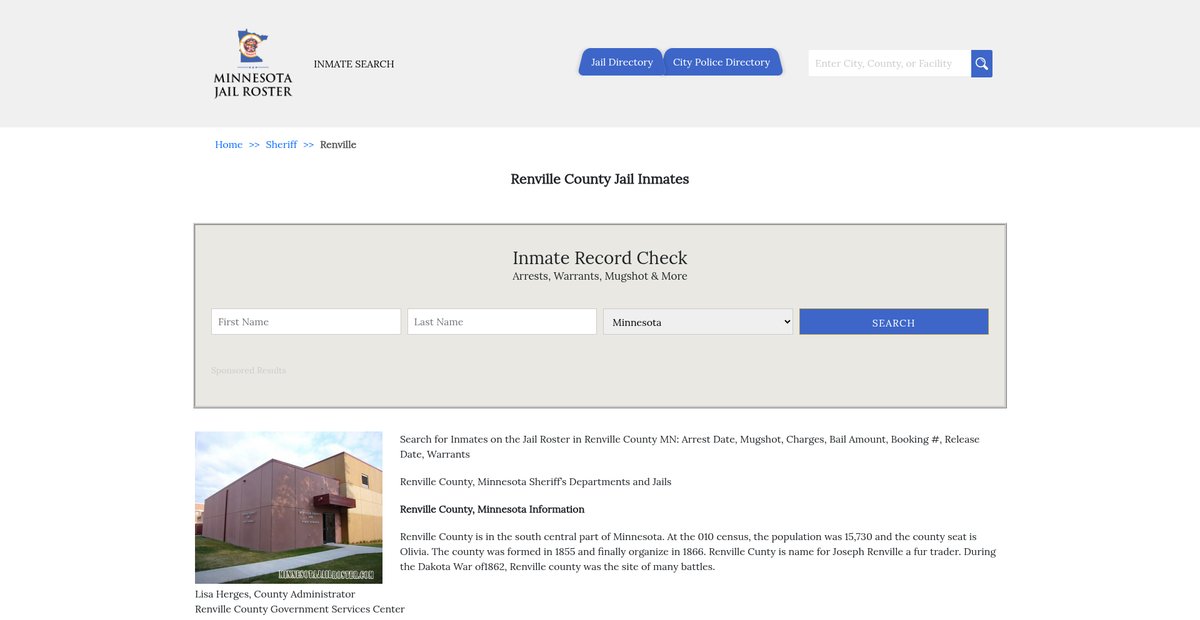The height and width of the screenshot is (620, 1200).
Task: Open the INMATE SEARCH menu item
Action: click(x=354, y=64)
